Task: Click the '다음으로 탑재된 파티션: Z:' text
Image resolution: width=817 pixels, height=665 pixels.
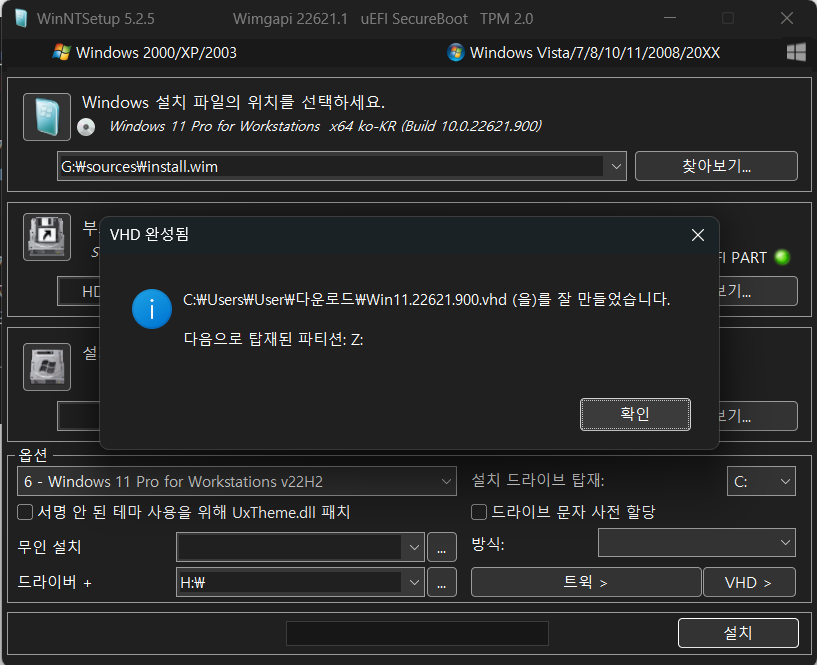Action: coord(274,339)
